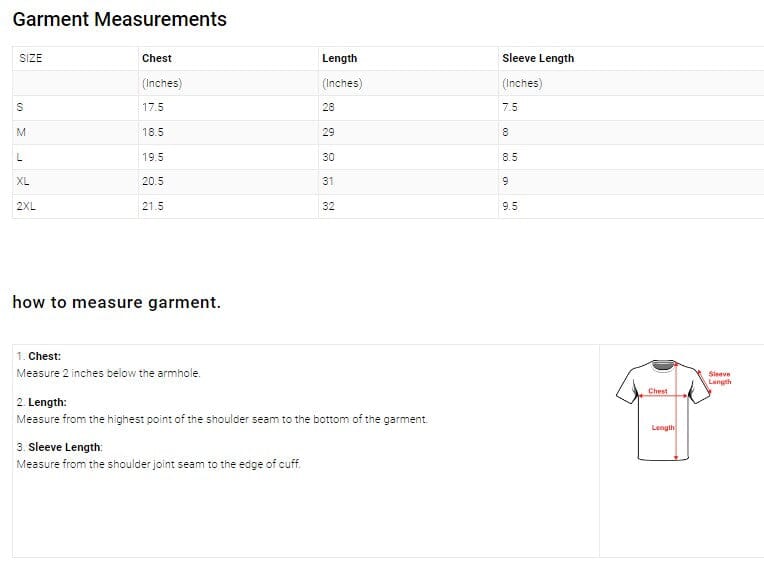Click the '3. Sleeve Length:' instruction label

click(x=60, y=447)
